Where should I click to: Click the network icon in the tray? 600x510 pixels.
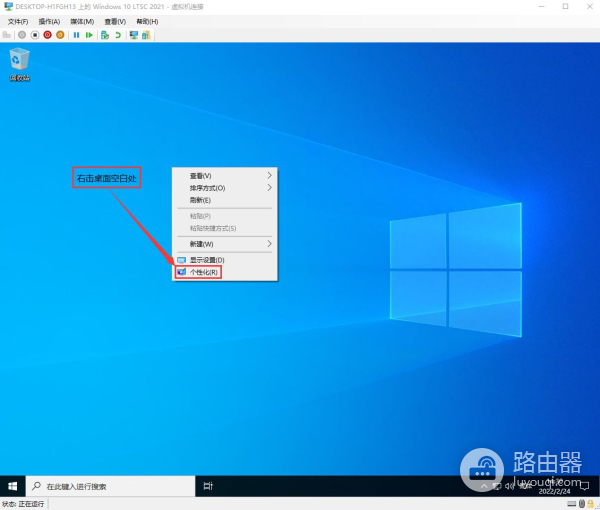[497, 486]
